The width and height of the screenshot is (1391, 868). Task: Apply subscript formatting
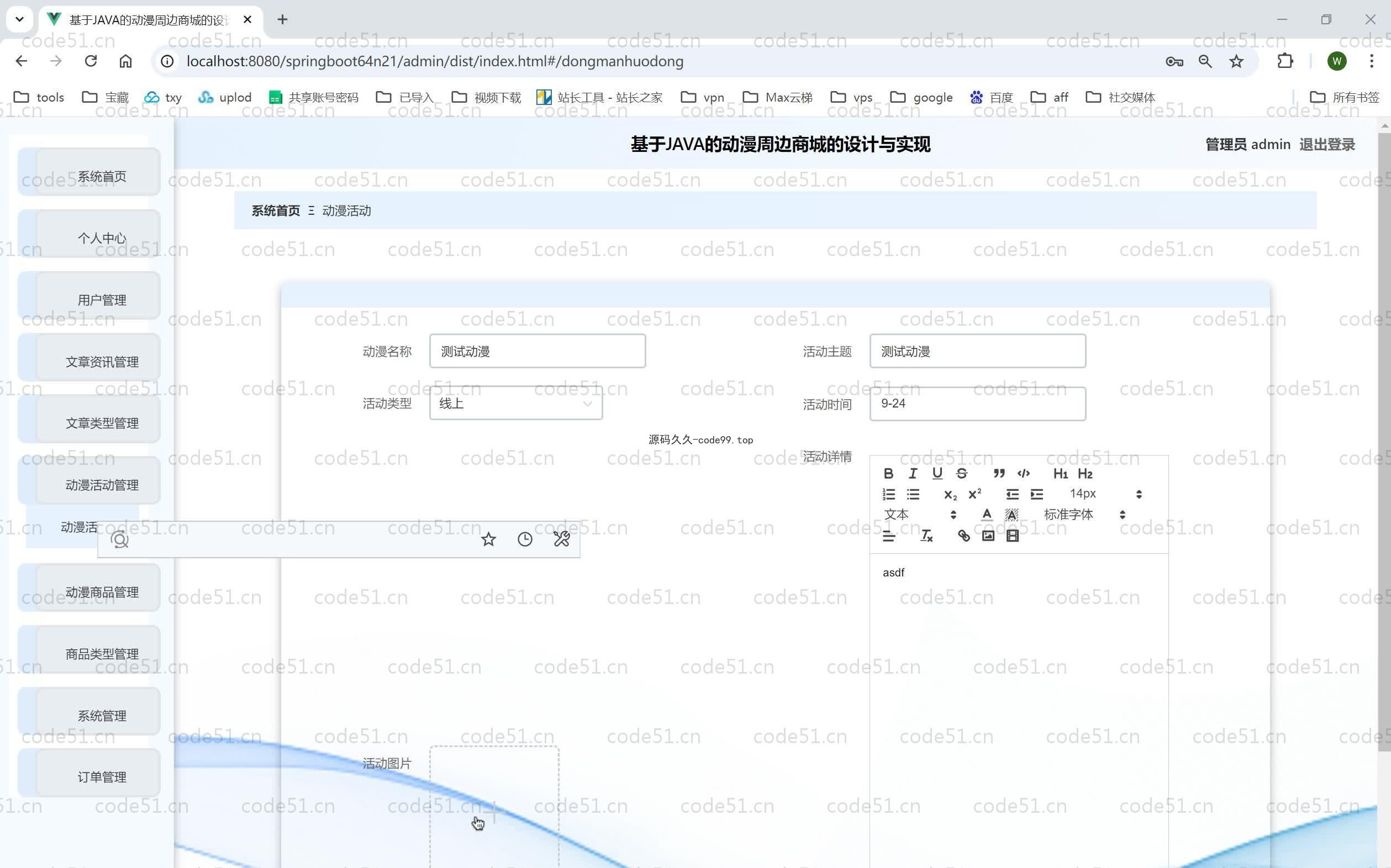point(950,494)
